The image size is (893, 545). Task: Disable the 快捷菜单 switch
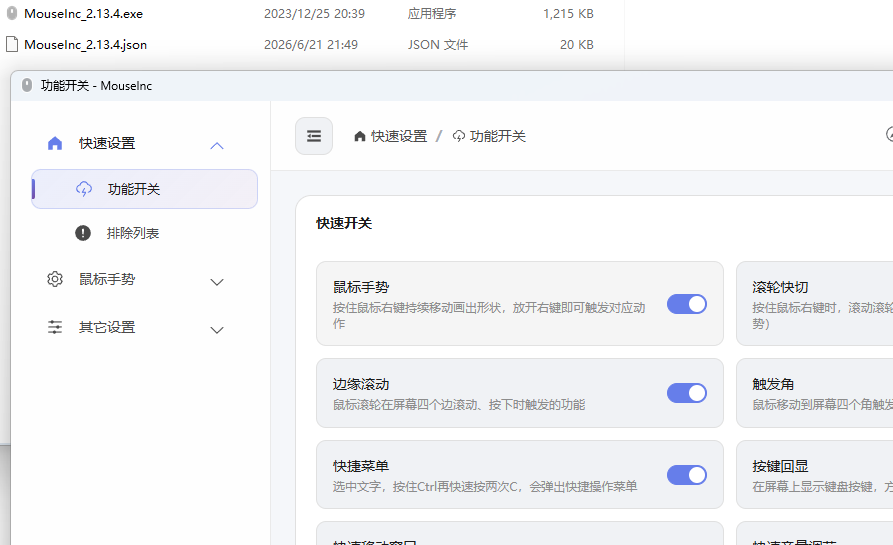687,475
